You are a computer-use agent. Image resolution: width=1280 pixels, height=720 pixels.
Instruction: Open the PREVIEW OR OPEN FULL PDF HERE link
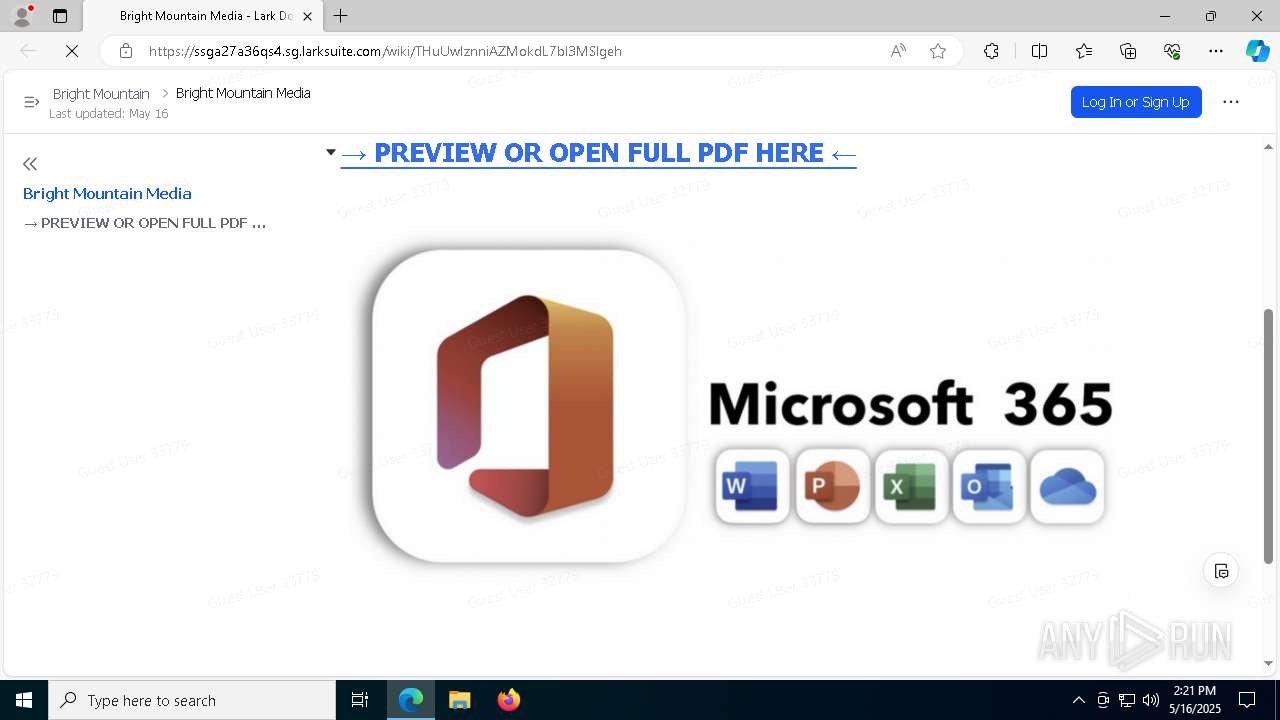click(598, 153)
